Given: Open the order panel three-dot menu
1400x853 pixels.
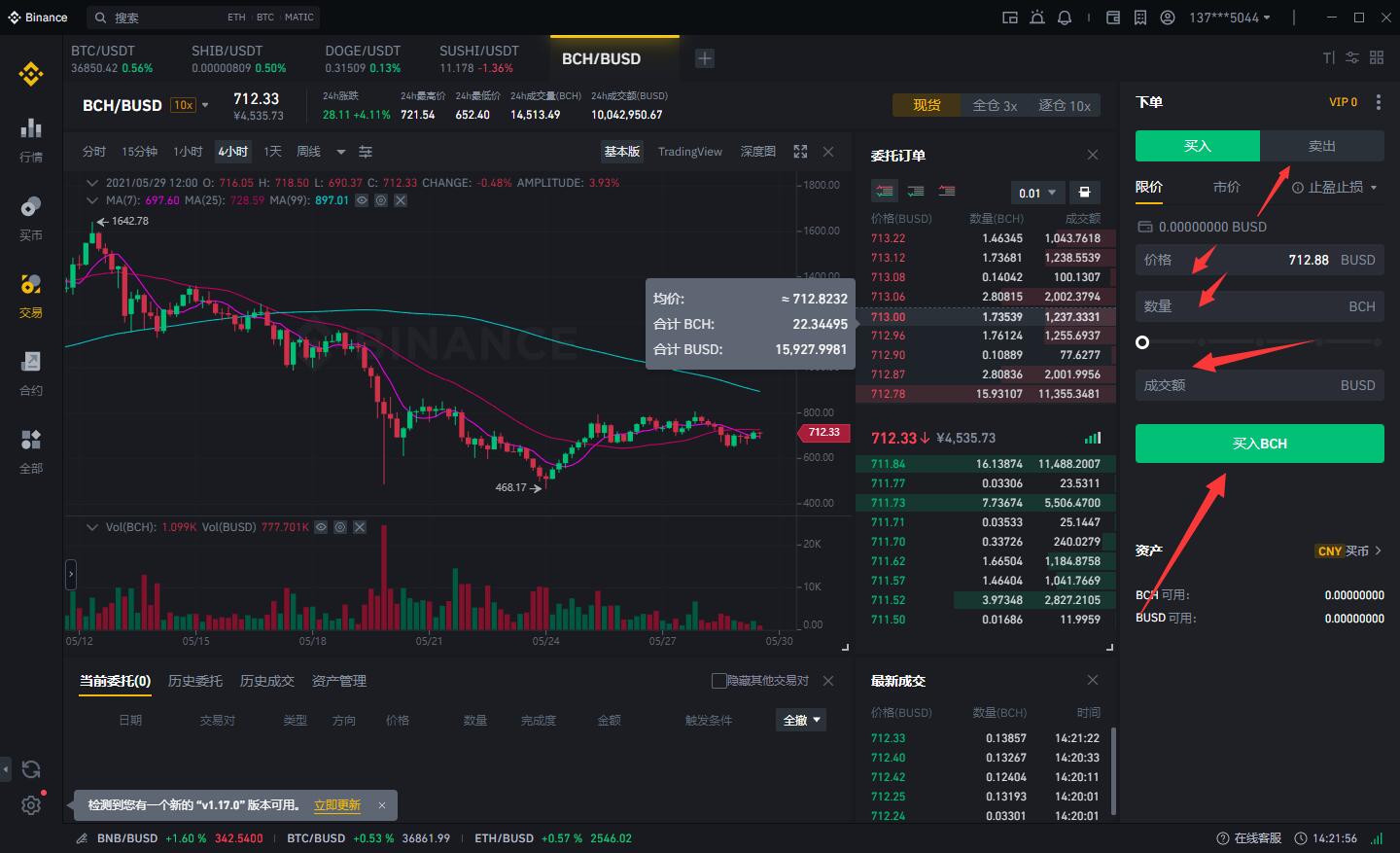Looking at the screenshot, I should point(1379,102).
